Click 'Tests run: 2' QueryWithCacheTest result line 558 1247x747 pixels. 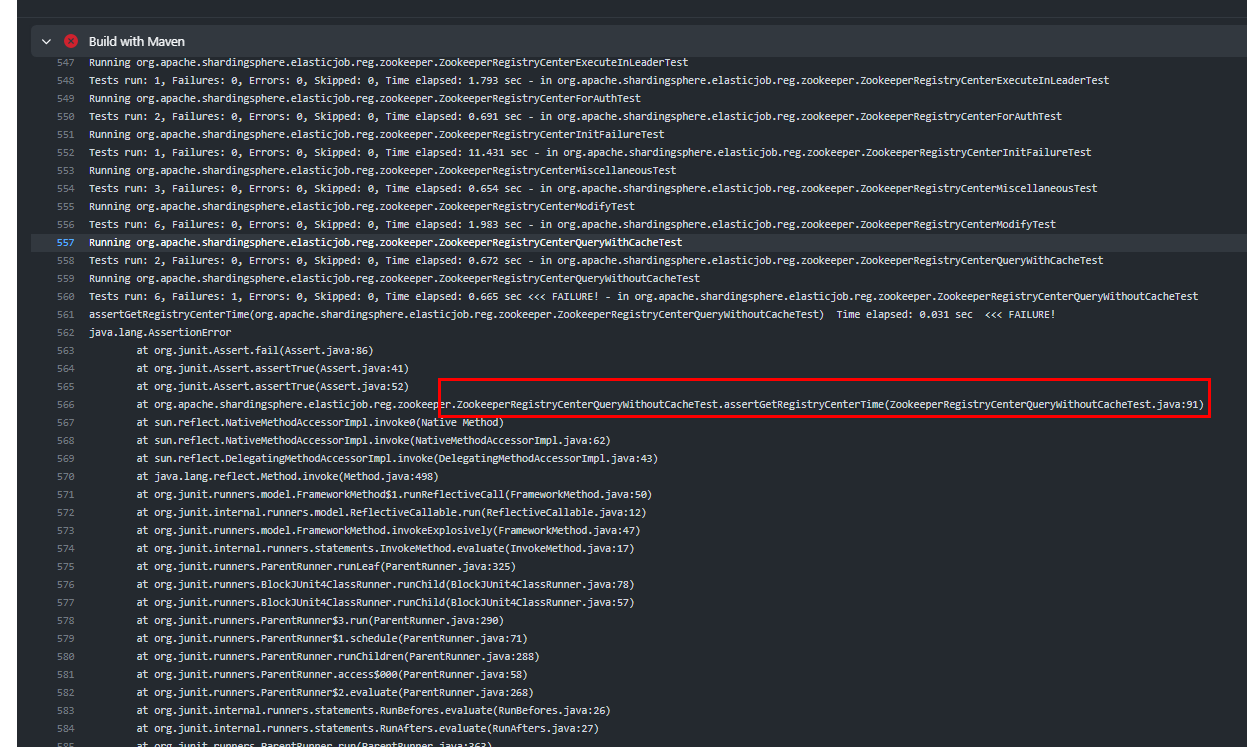[596, 260]
